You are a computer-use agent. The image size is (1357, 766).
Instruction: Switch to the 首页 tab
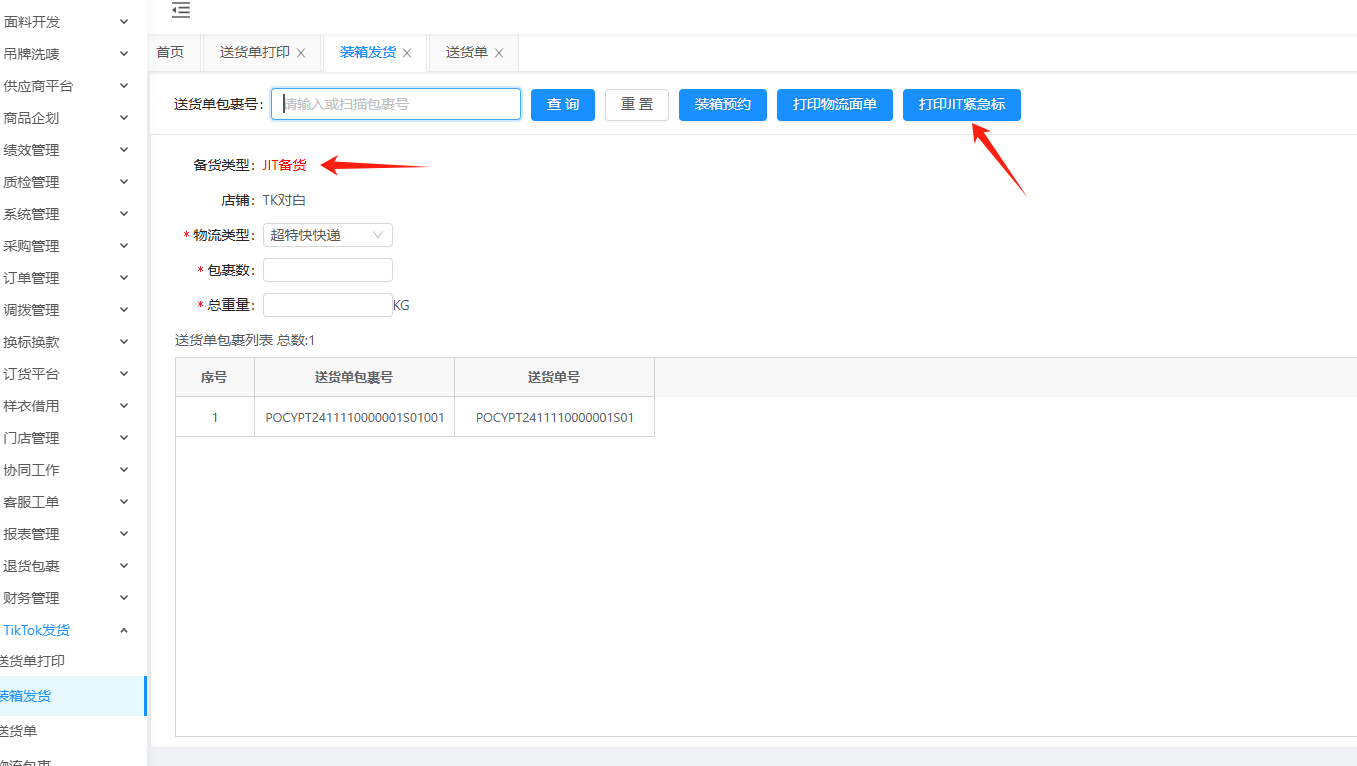click(x=170, y=52)
